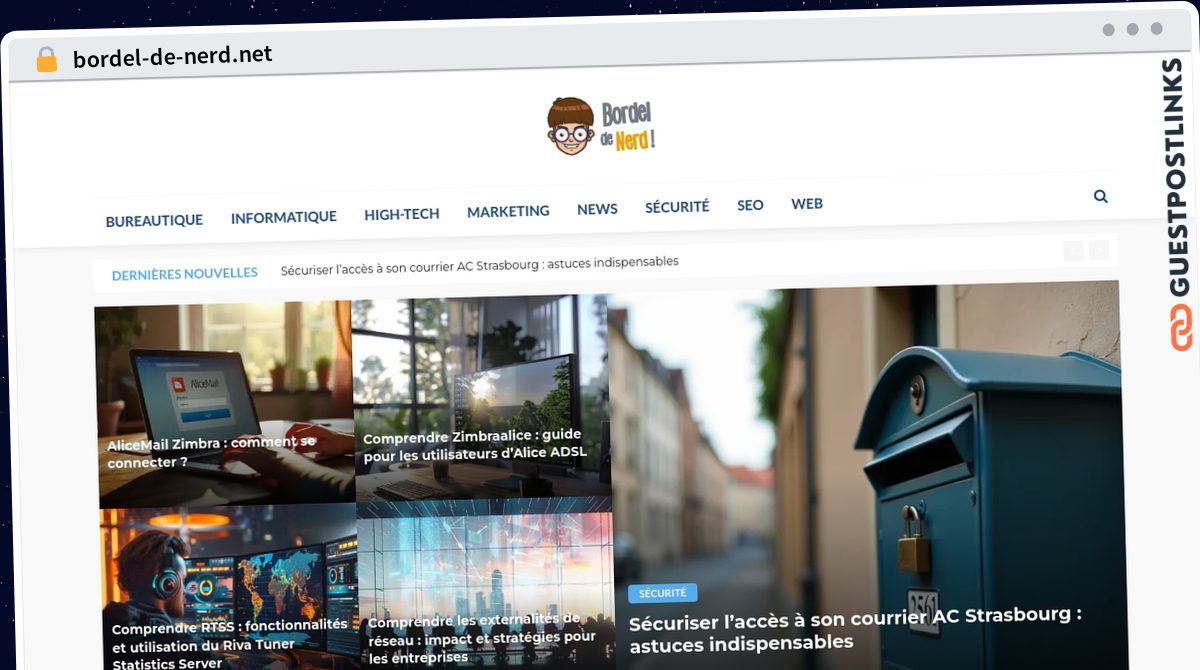Click the gamer with headphones thumbnail
The height and width of the screenshot is (670, 1200).
click(229, 588)
